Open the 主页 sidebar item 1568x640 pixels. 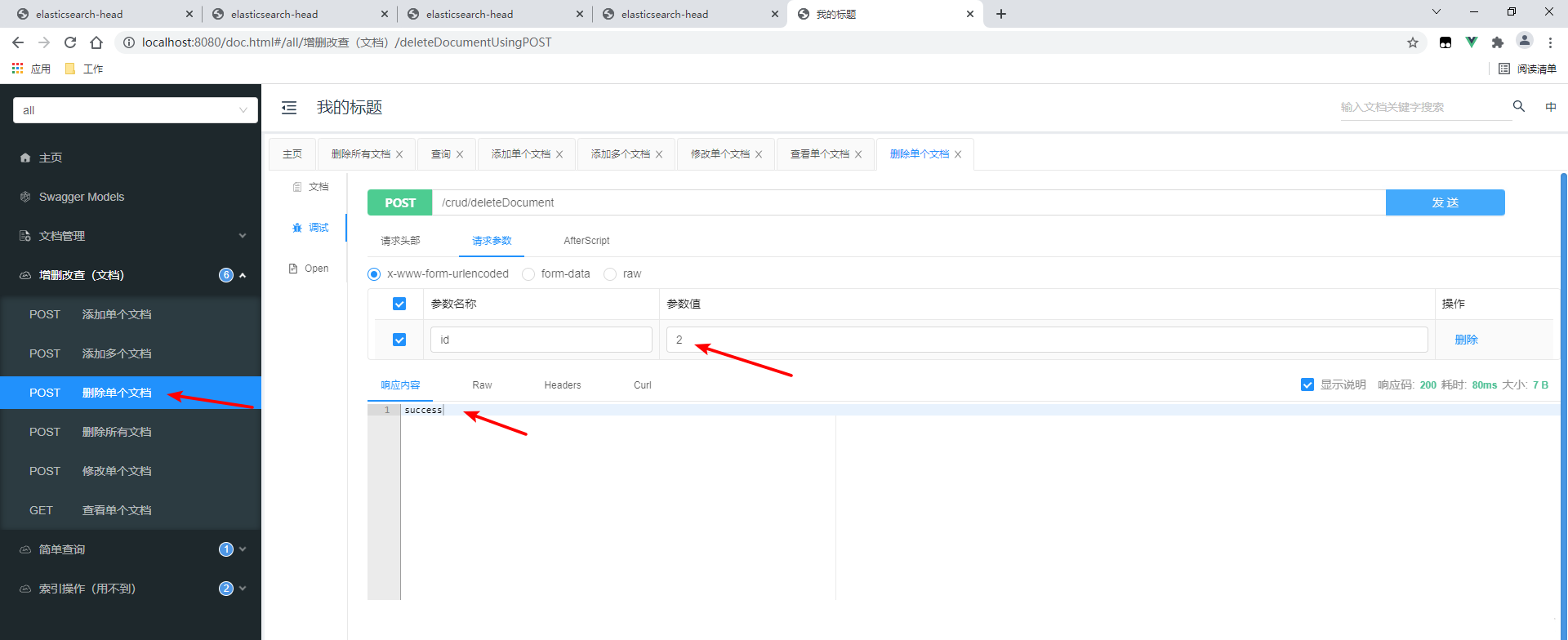[131, 158]
